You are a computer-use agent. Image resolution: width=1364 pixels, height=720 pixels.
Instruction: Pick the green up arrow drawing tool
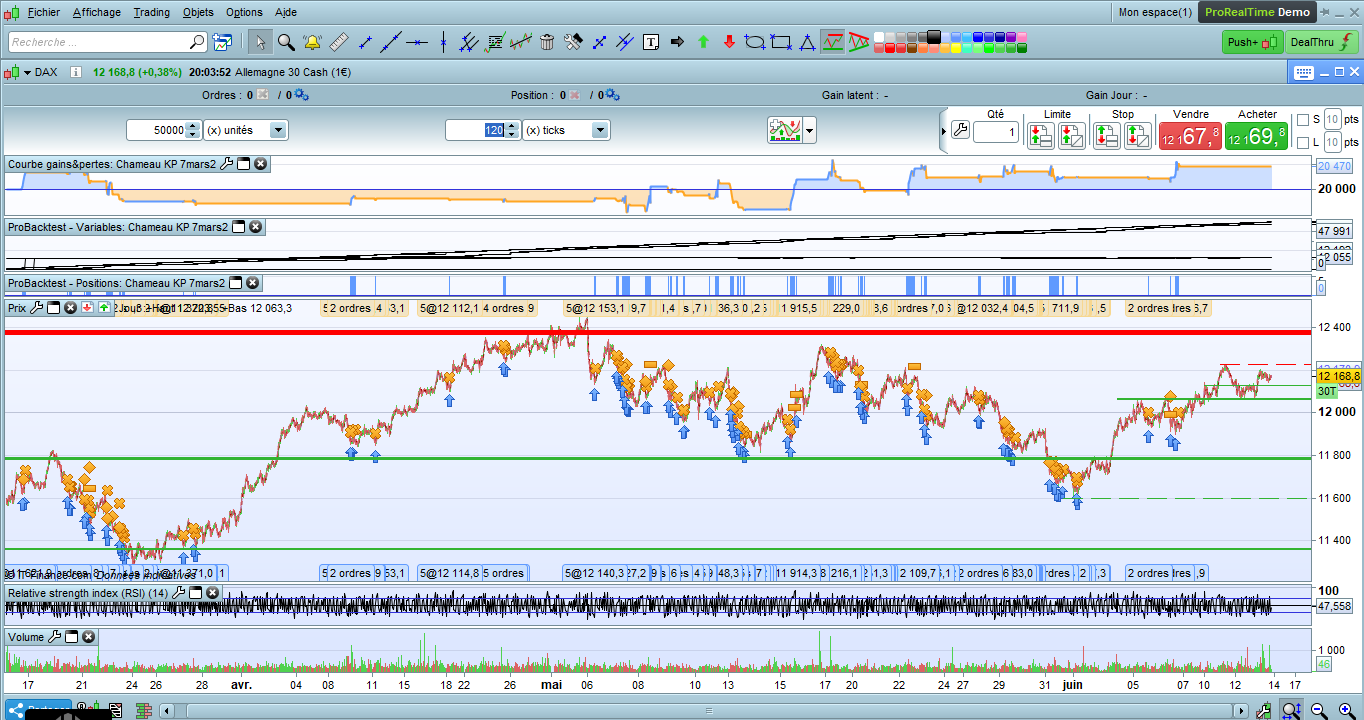pos(703,42)
